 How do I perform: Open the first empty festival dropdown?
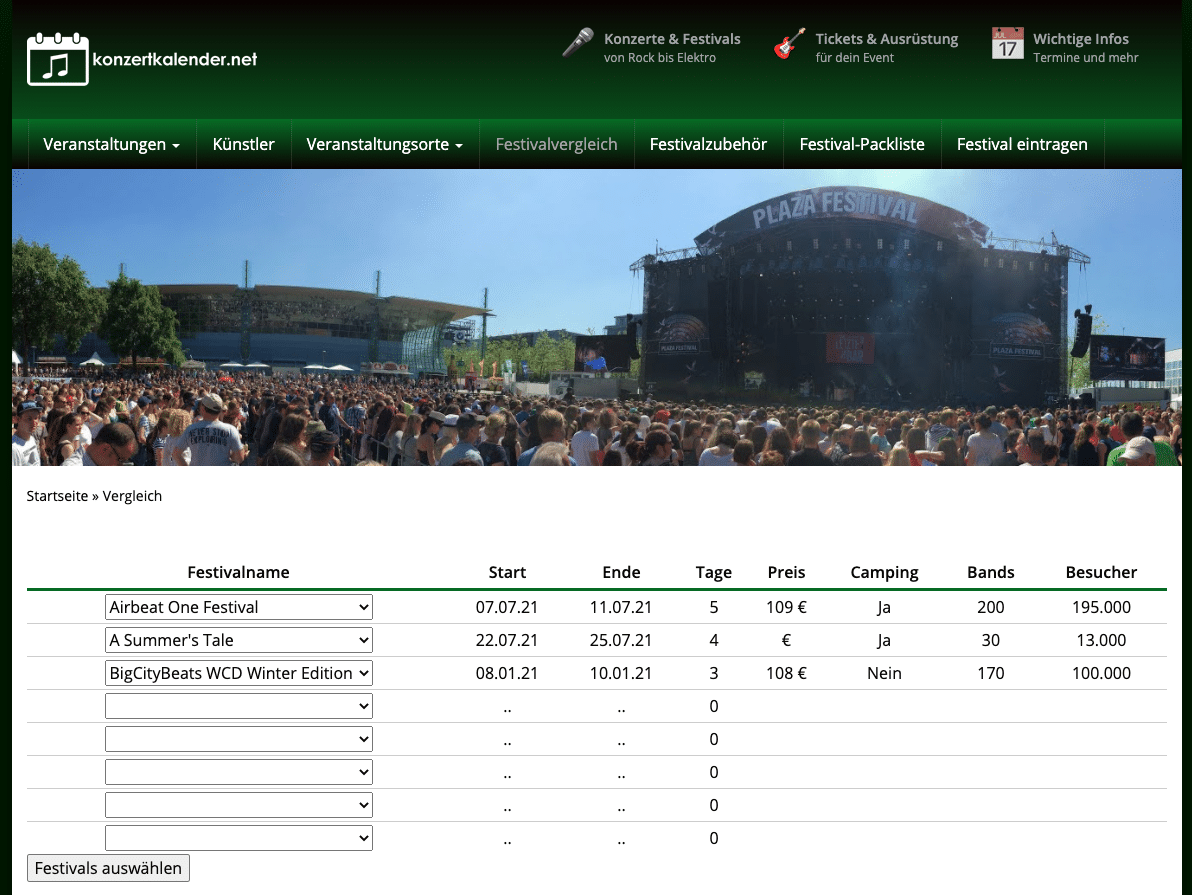239,706
